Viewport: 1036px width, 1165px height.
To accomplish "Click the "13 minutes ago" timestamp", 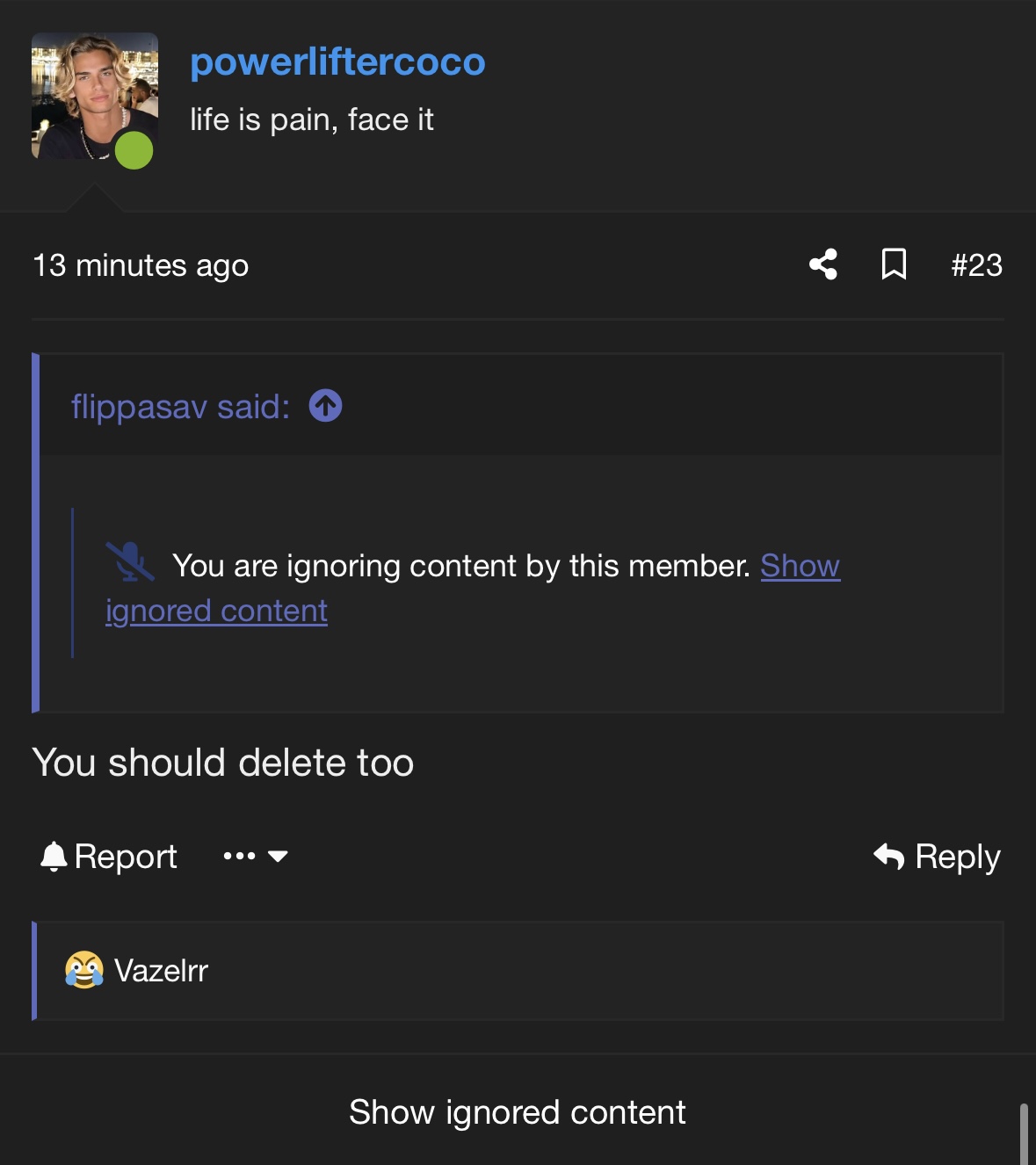I will [141, 265].
